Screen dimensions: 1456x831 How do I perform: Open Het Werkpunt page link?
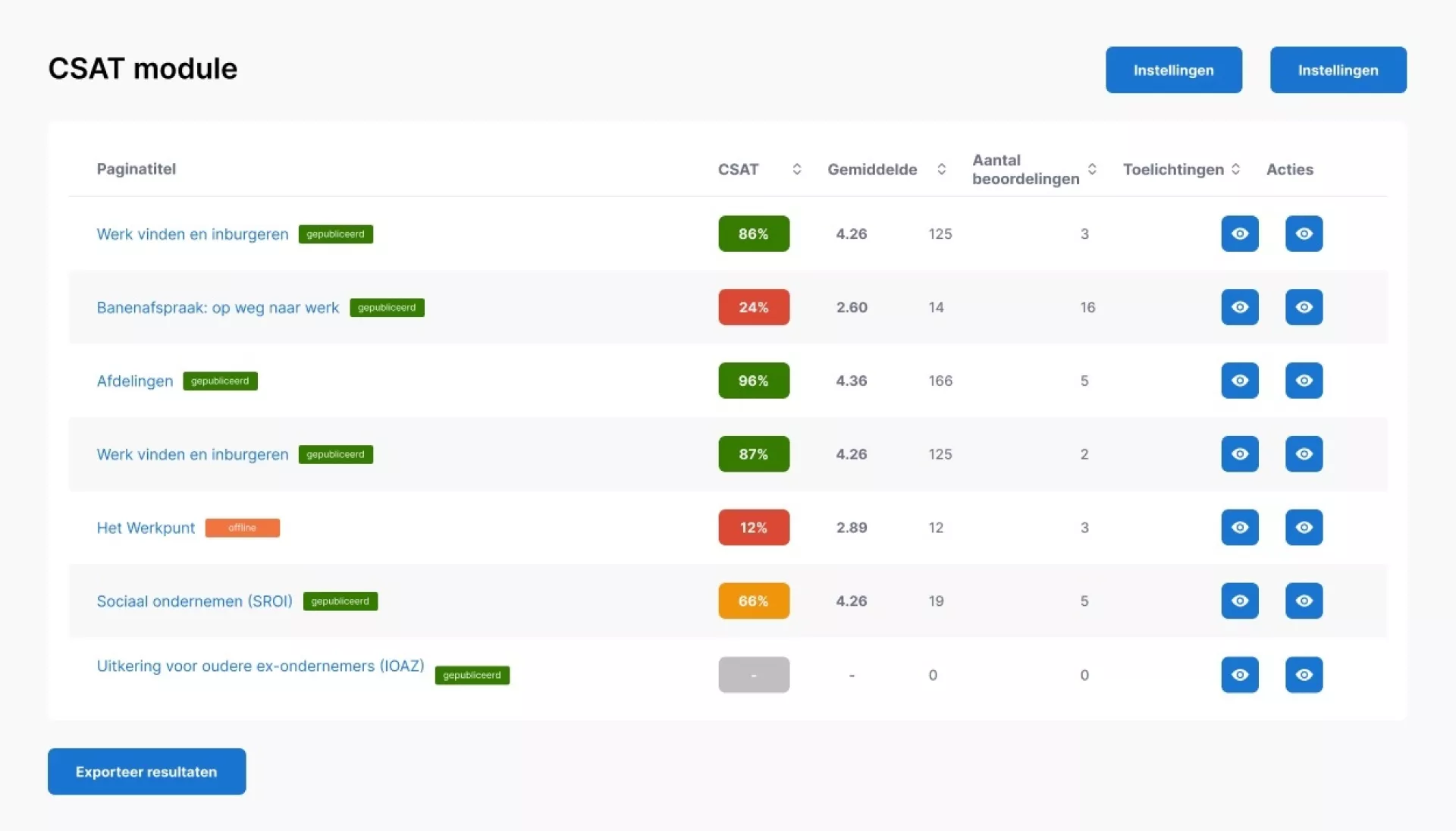point(146,528)
